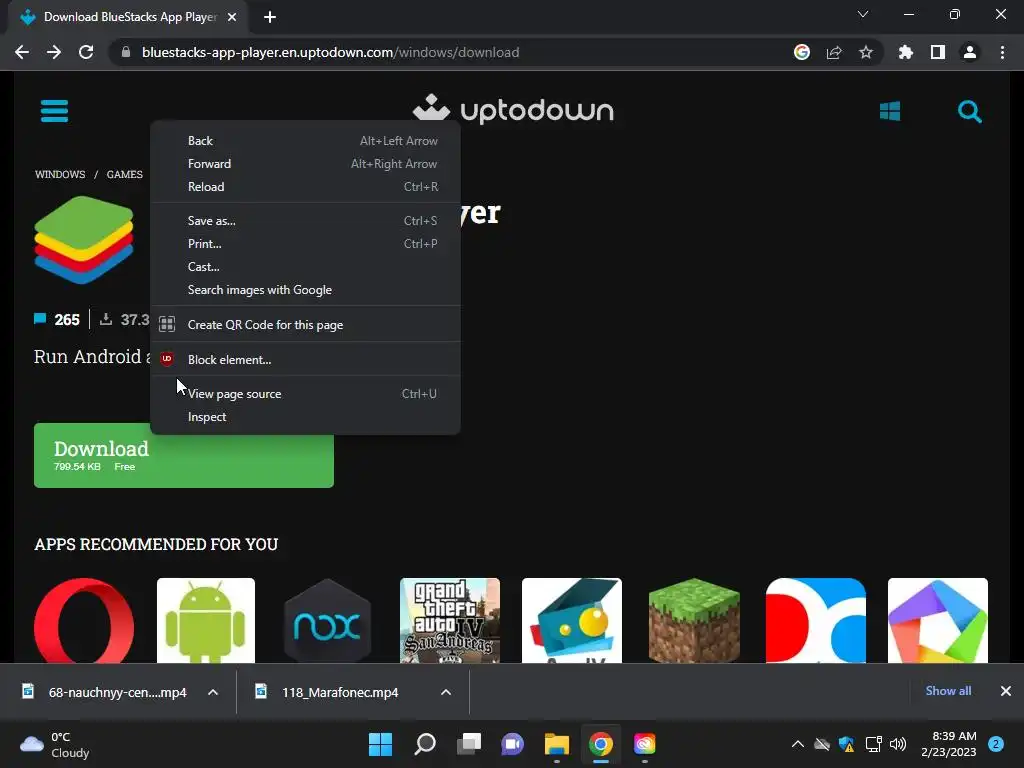
Task: Open the Chrome three-dot menu
Action: (x=1002, y=52)
